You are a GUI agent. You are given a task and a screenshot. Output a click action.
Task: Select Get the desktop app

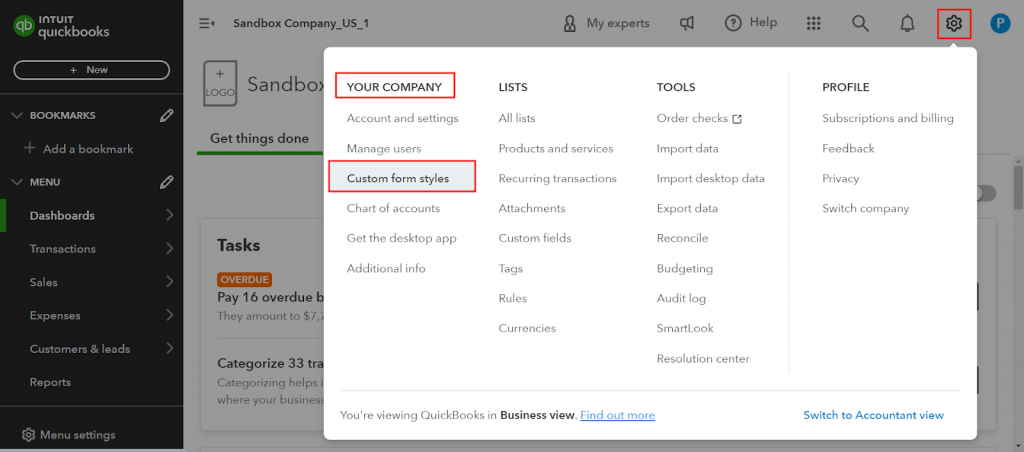click(x=402, y=238)
